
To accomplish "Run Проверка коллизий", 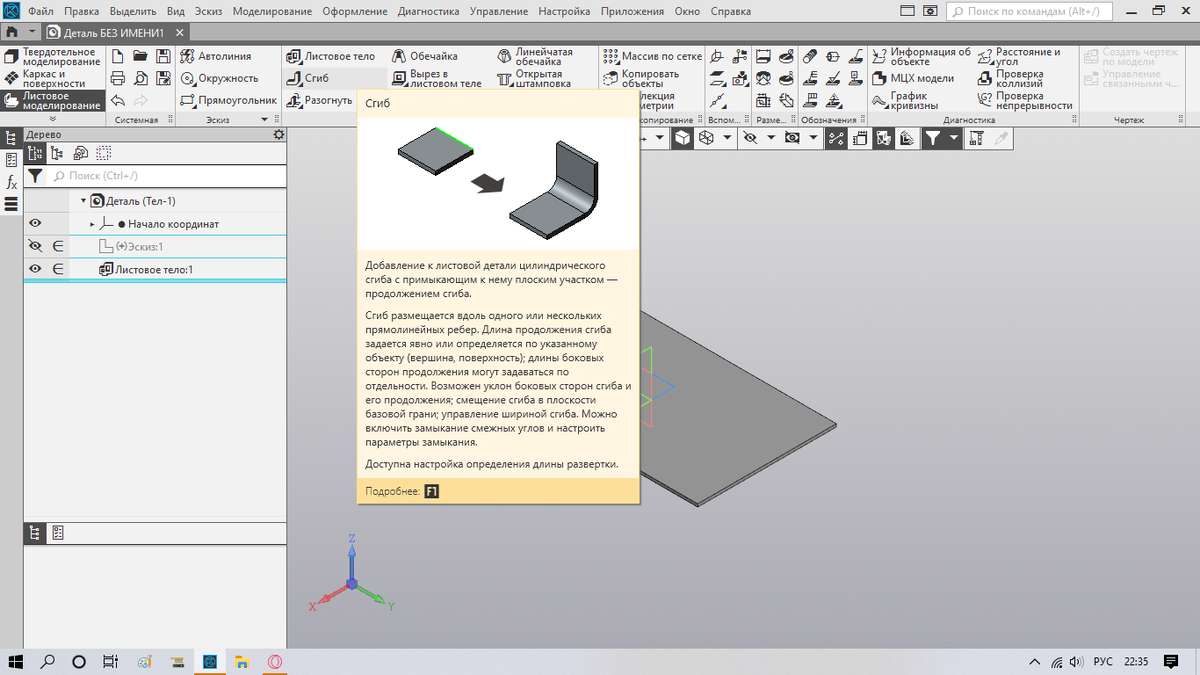I will (1010, 78).
